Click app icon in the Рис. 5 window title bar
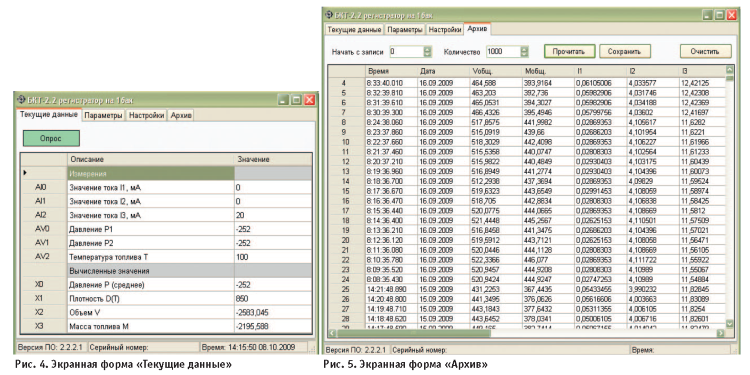This screenshot has height=375, width=750. pos(329,15)
